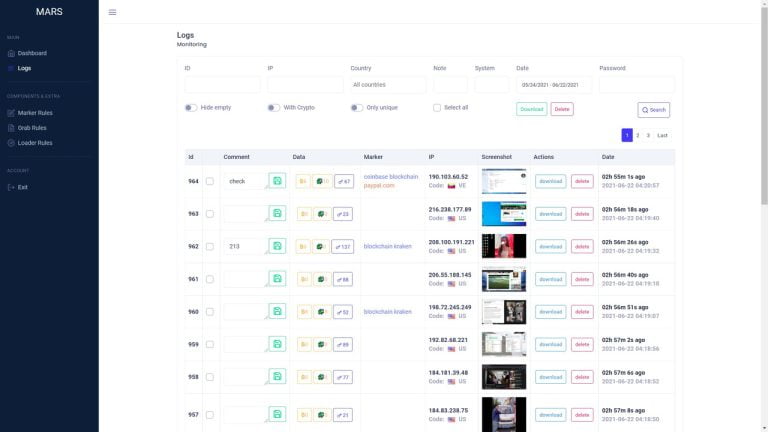Go to page 3 of logs
The height and width of the screenshot is (432, 768).
tap(648, 135)
